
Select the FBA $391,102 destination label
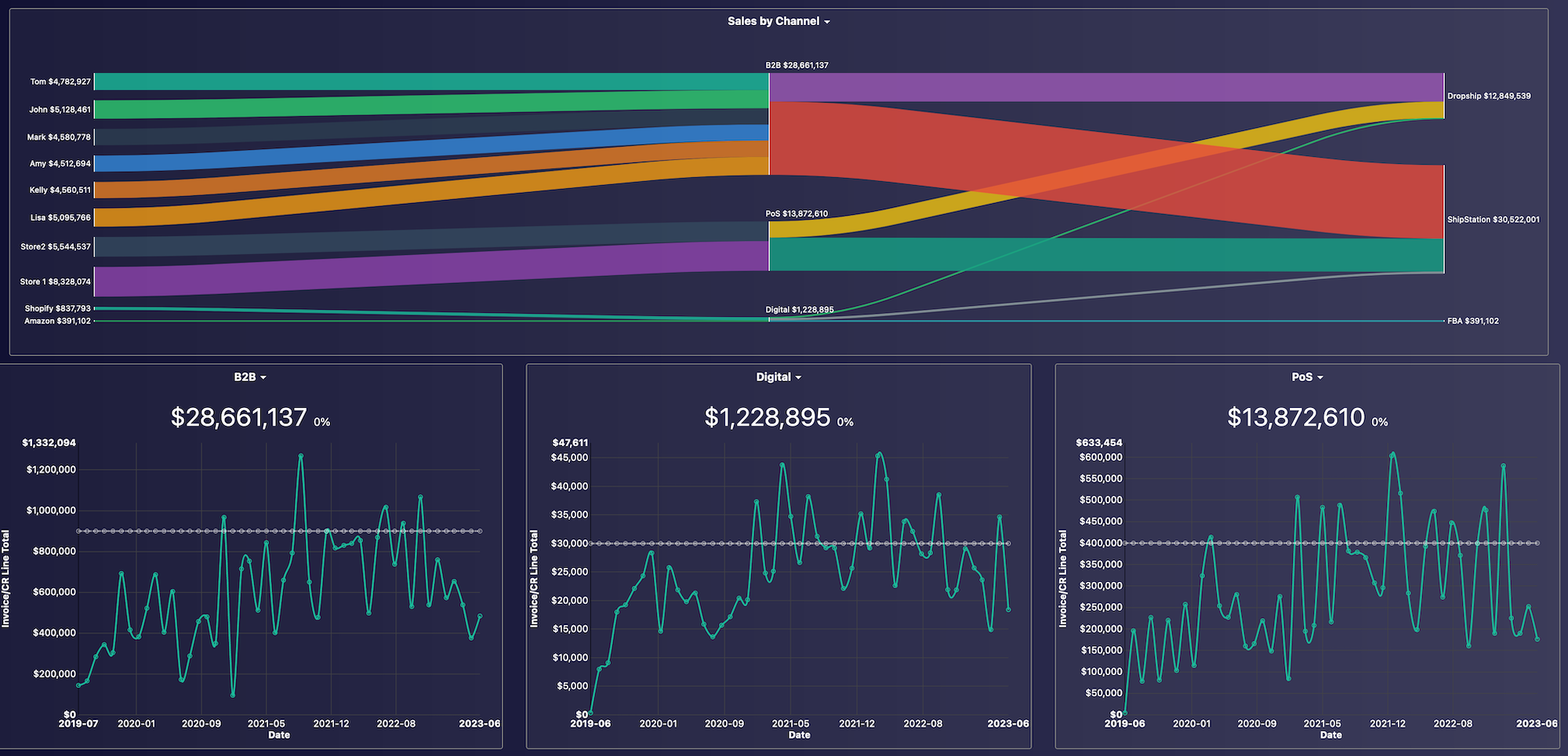1472,321
